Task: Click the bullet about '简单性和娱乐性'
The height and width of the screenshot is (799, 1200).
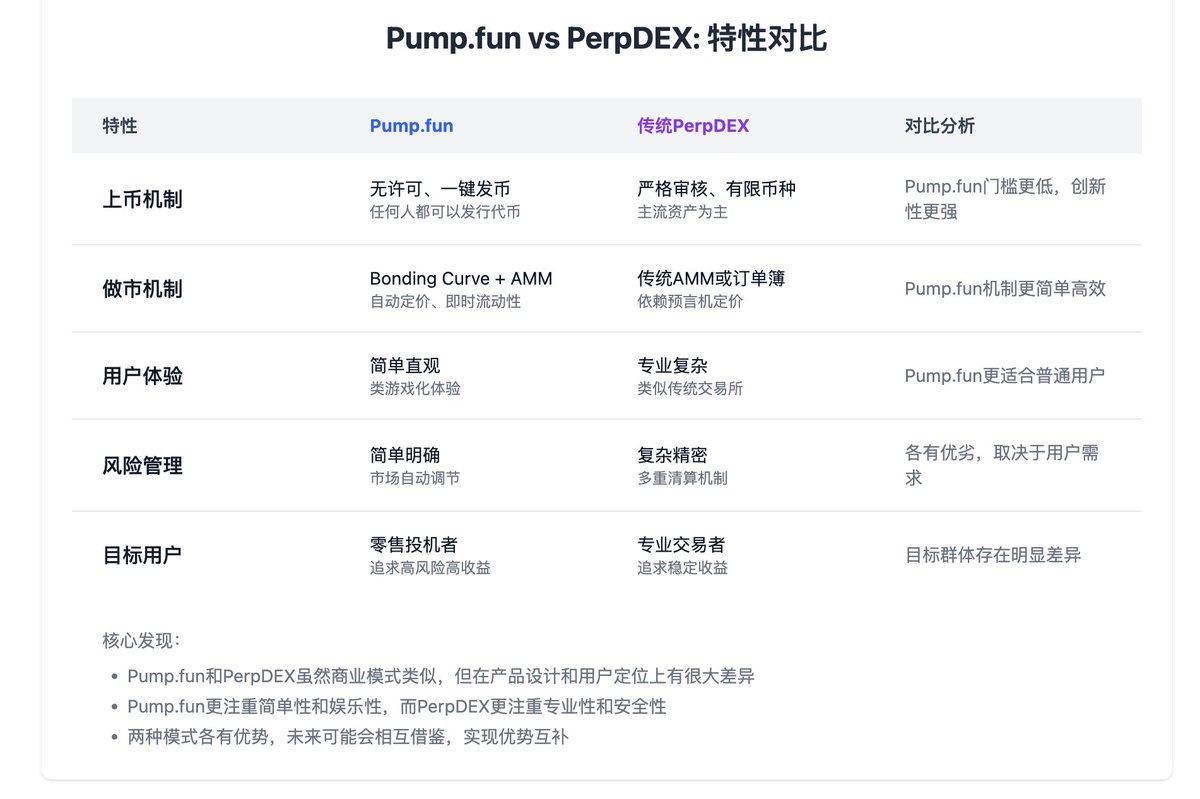Action: point(397,706)
